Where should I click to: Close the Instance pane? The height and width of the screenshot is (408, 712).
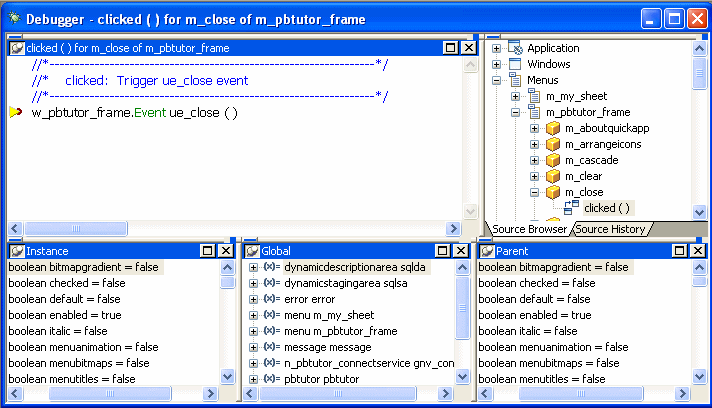pos(226,251)
